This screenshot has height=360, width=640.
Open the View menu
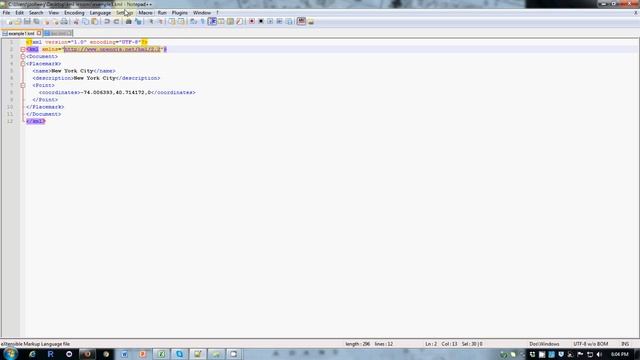tap(53, 13)
